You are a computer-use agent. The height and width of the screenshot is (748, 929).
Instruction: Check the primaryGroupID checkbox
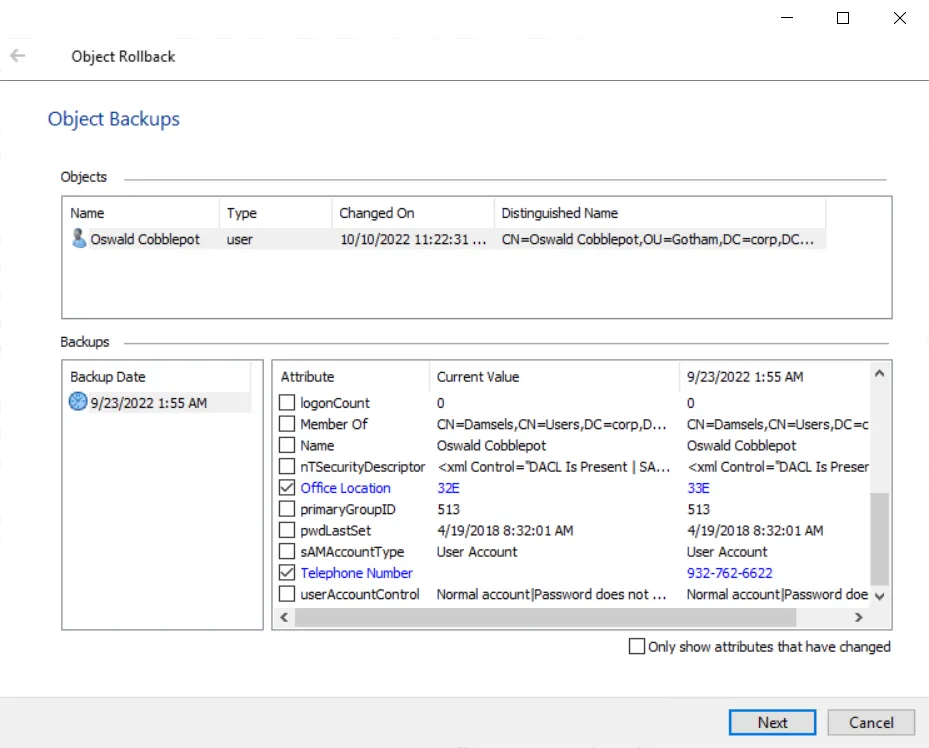point(287,509)
